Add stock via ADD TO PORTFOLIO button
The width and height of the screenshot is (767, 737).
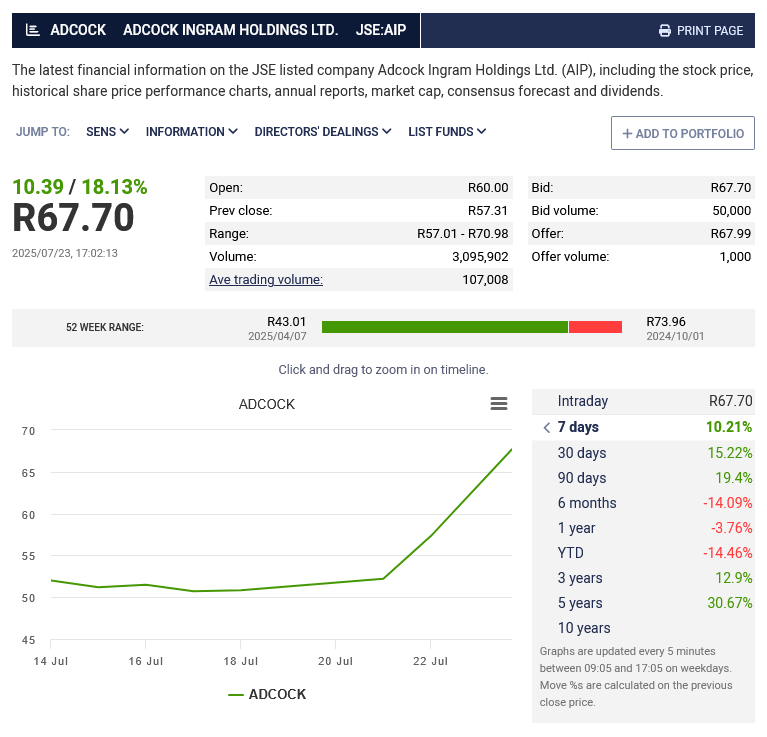point(682,133)
